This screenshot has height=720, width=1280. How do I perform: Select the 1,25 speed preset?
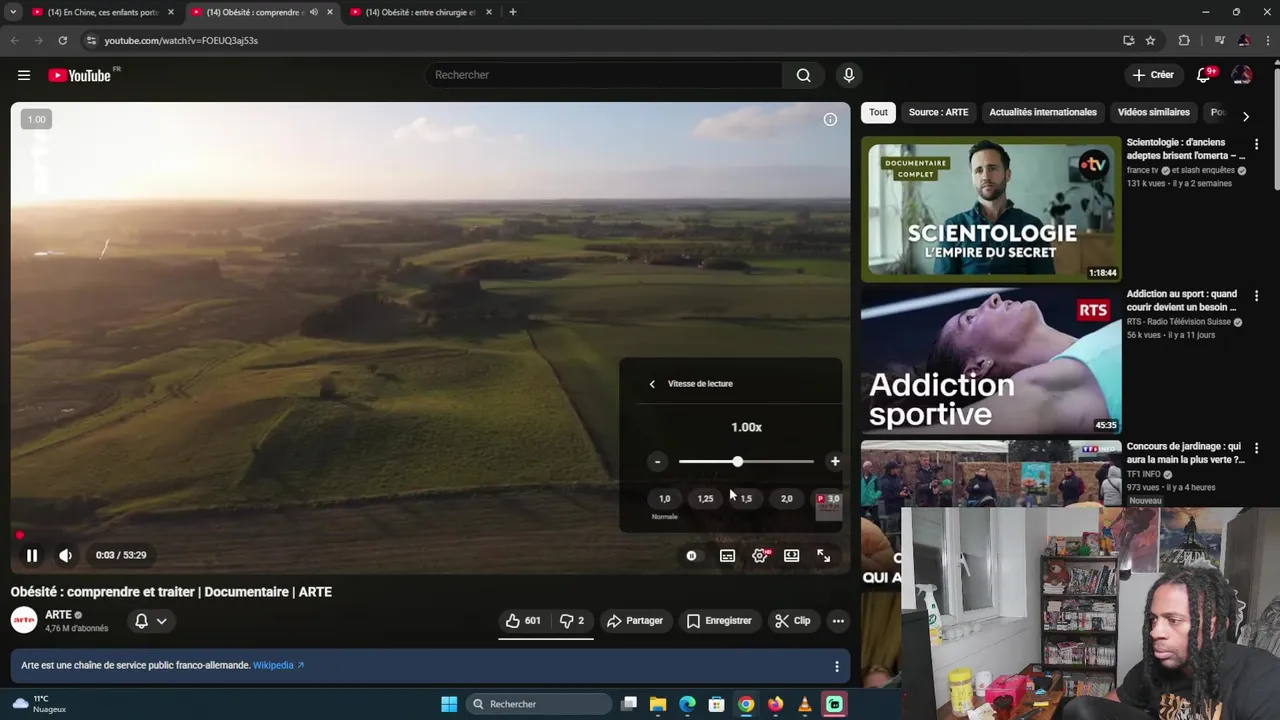706,499
